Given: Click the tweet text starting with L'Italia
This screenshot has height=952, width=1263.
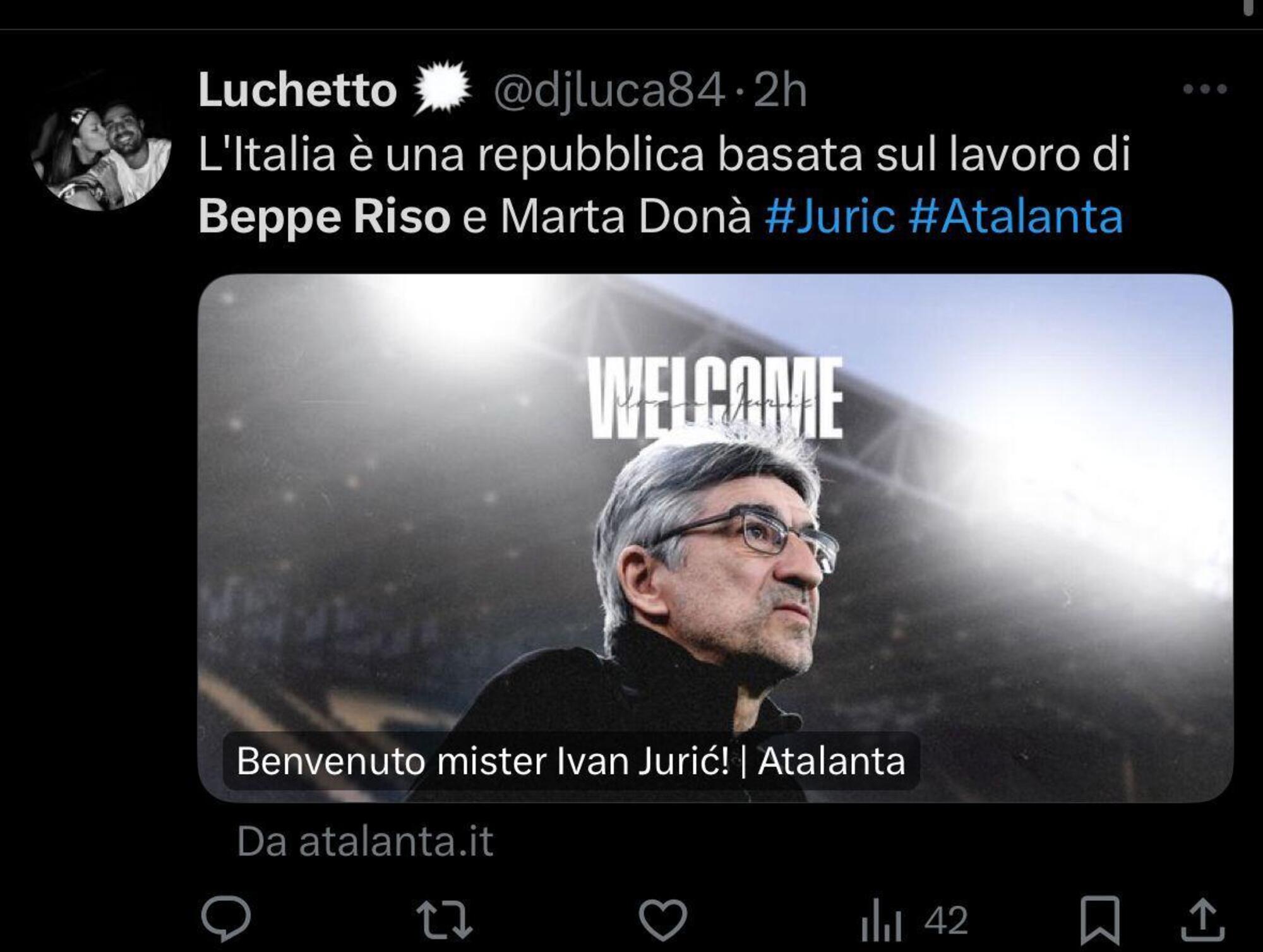Looking at the screenshot, I should 663,155.
